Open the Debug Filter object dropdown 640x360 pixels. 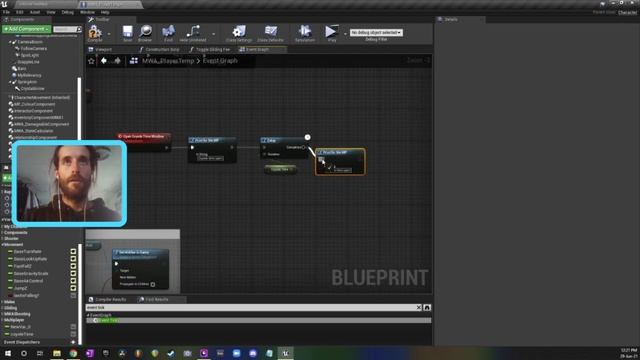click(x=376, y=33)
